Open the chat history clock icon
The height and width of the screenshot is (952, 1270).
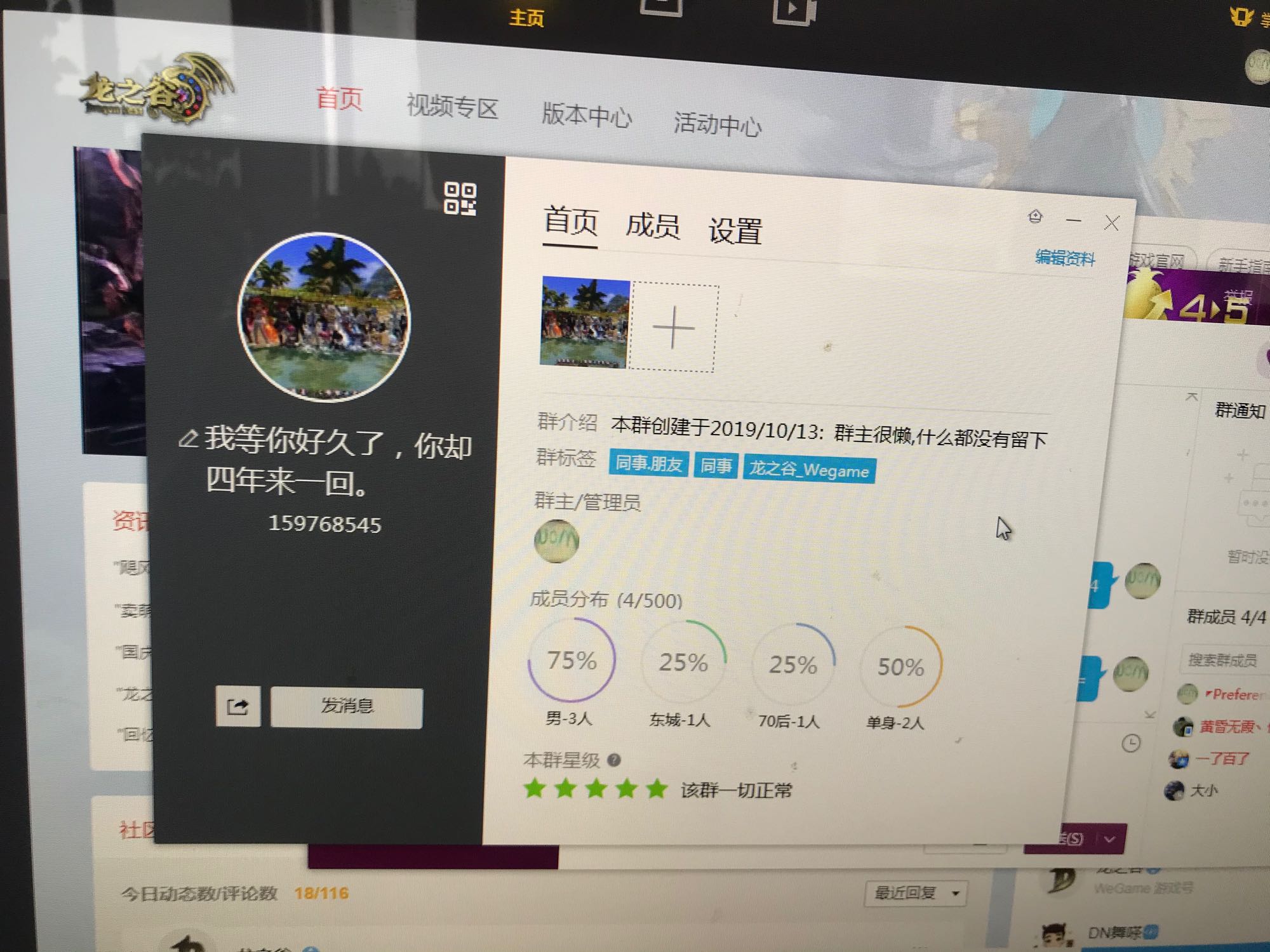pos(1131,743)
